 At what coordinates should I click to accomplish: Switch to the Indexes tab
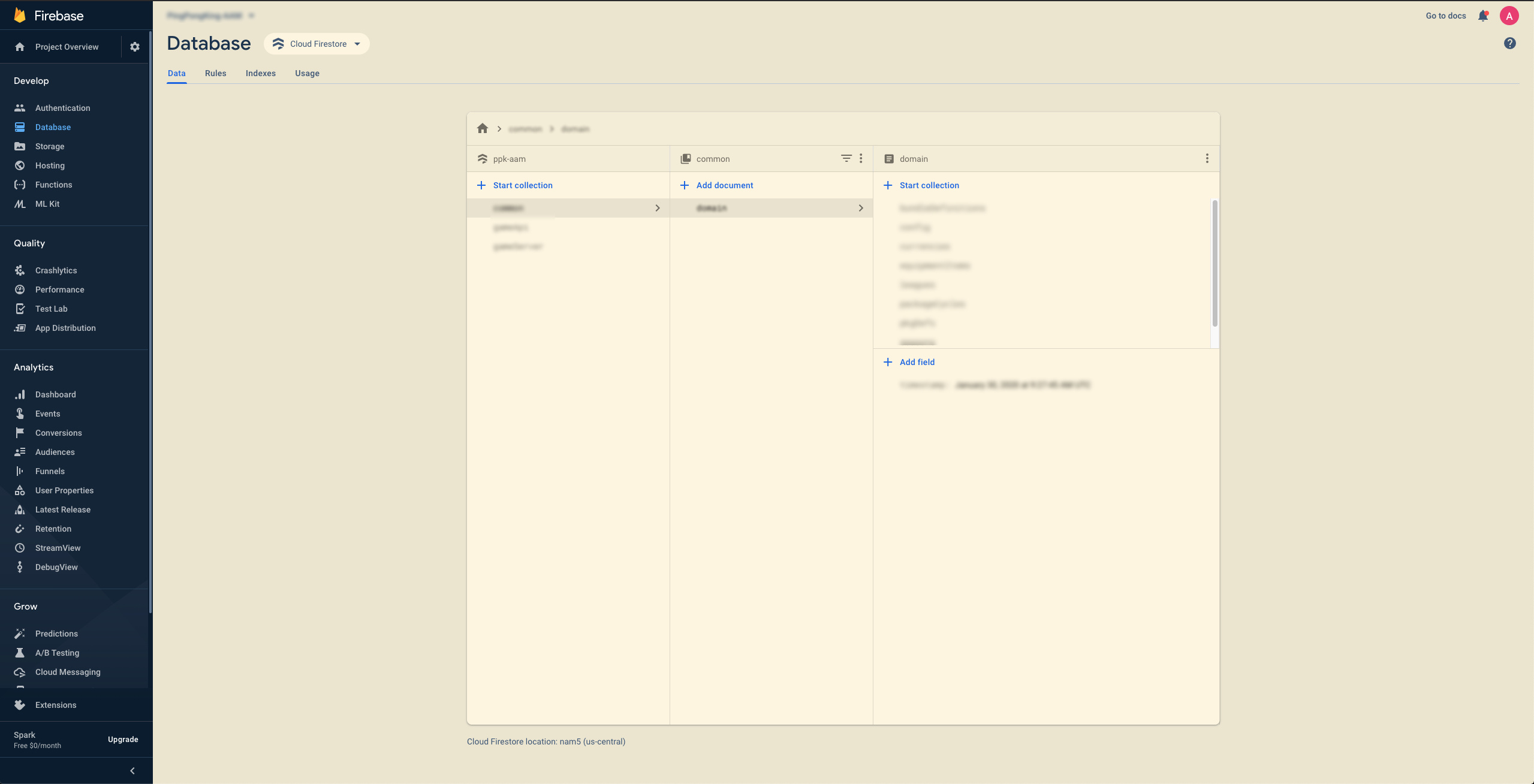(261, 73)
